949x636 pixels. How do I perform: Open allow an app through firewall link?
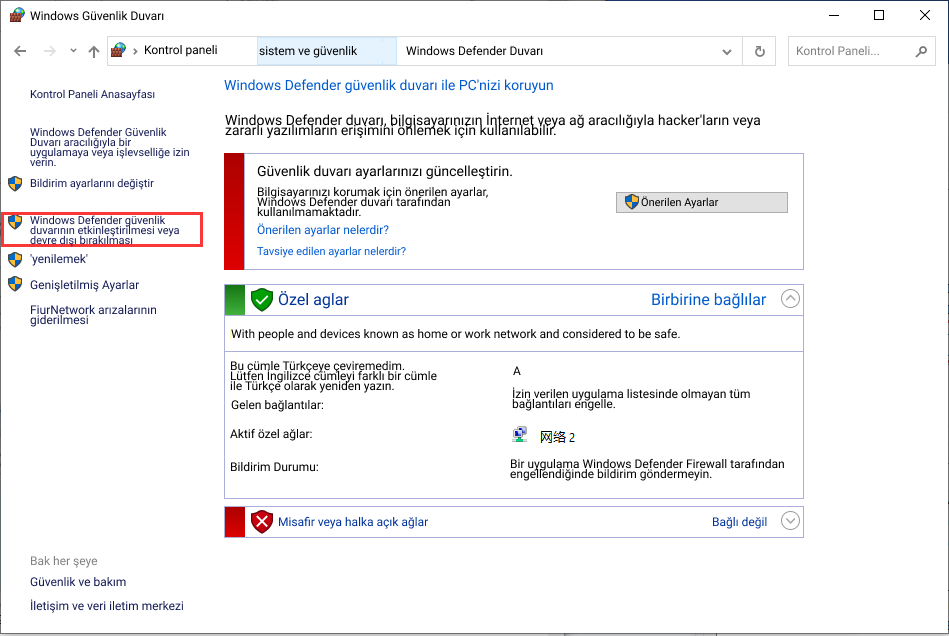pos(110,147)
